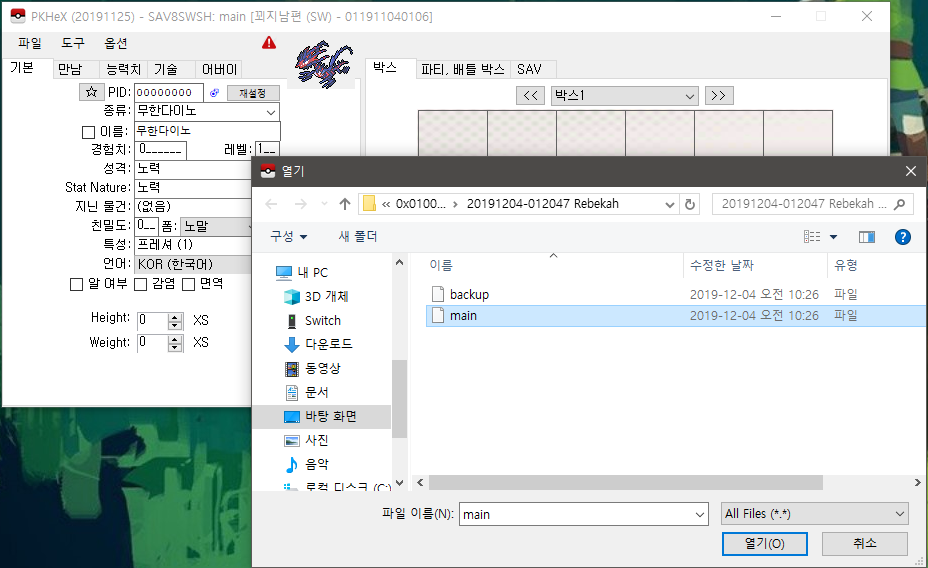Click the horizontal scrollbar in file list
This screenshot has width=928, height=568.
click(626, 483)
